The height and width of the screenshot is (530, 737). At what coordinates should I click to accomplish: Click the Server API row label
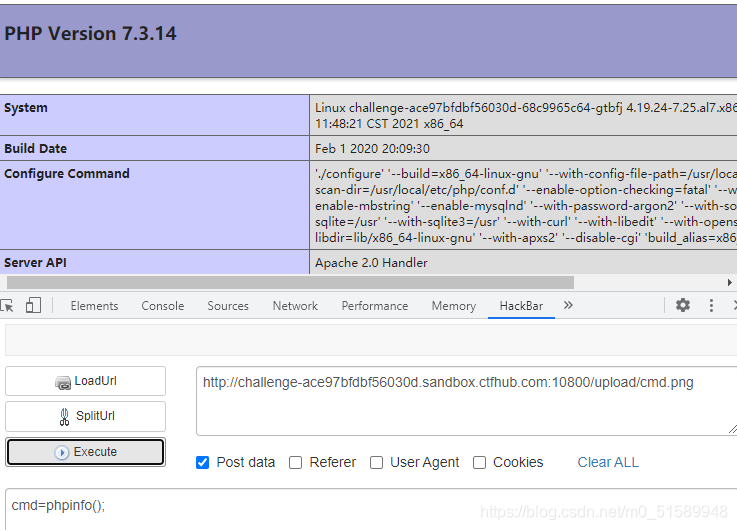[x=35, y=263]
